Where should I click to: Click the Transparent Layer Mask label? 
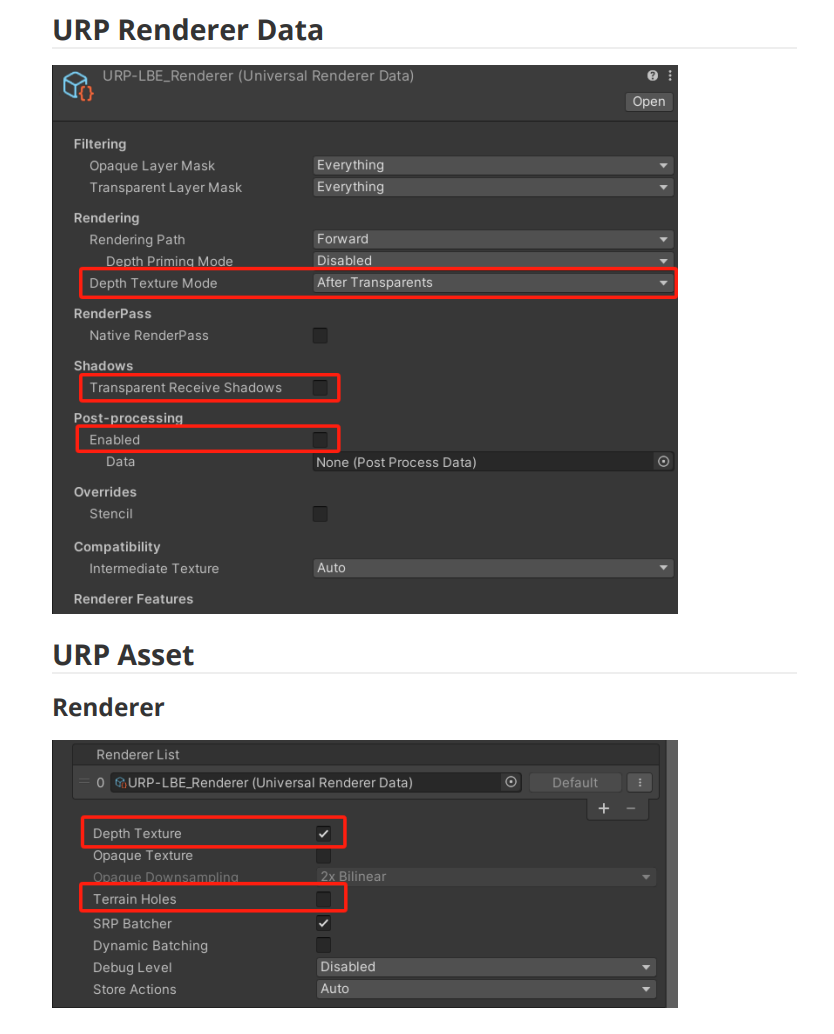pyautogui.click(x=165, y=187)
